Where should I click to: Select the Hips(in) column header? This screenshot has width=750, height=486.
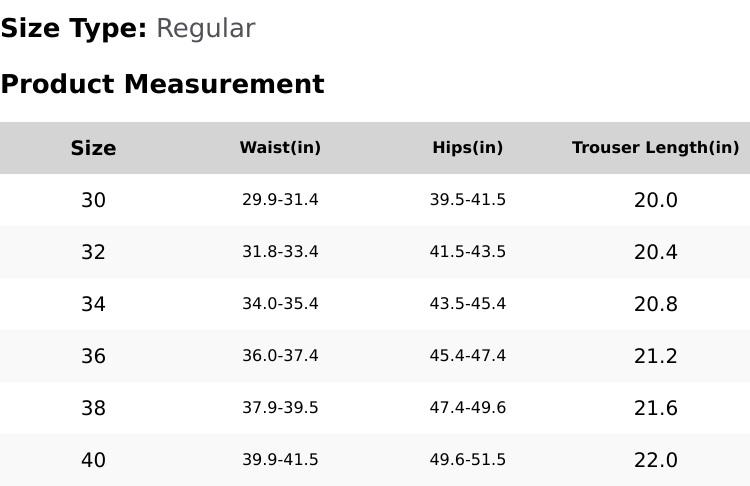click(468, 148)
